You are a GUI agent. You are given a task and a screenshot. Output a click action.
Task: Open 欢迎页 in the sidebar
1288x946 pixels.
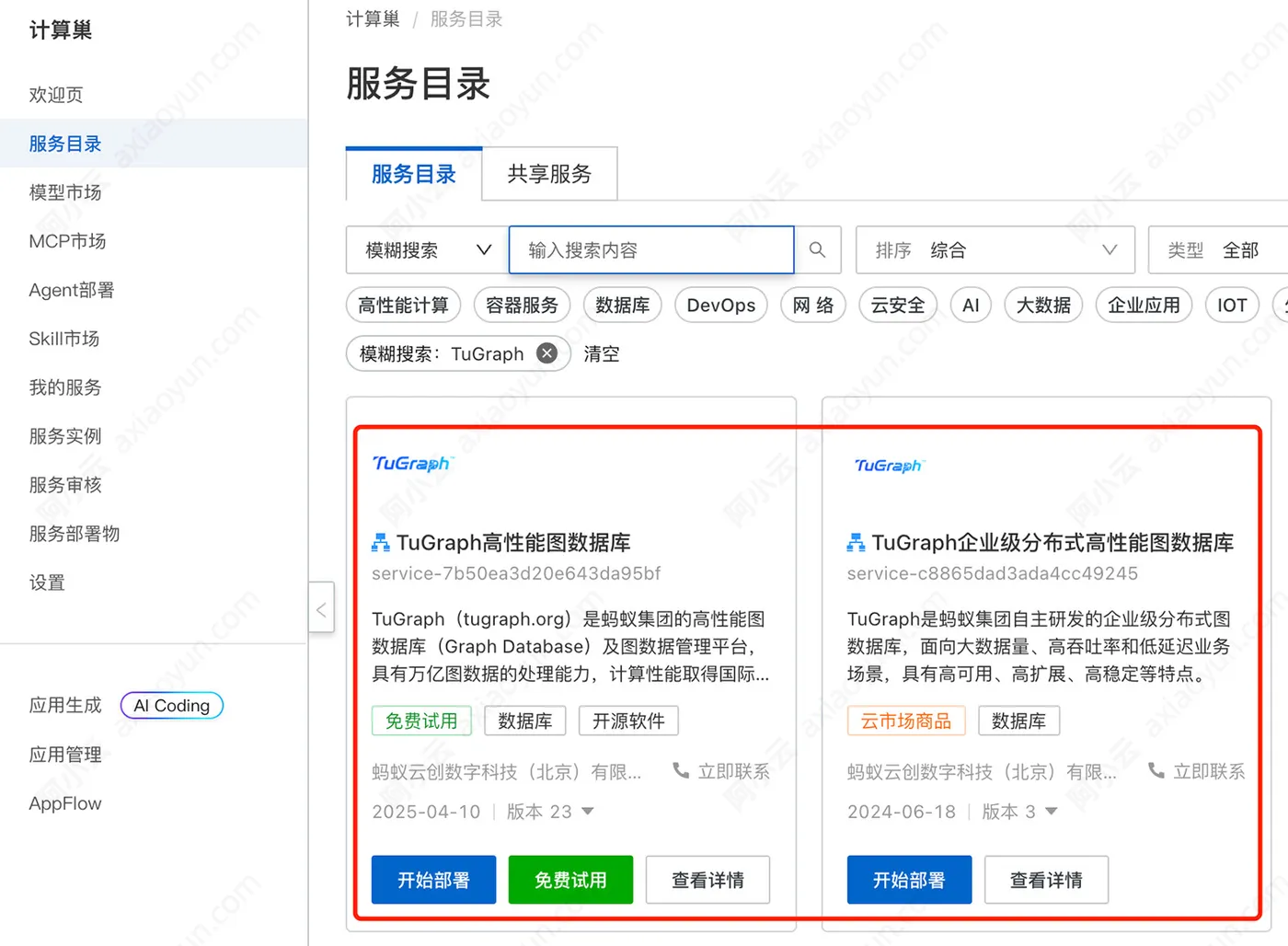56,95
